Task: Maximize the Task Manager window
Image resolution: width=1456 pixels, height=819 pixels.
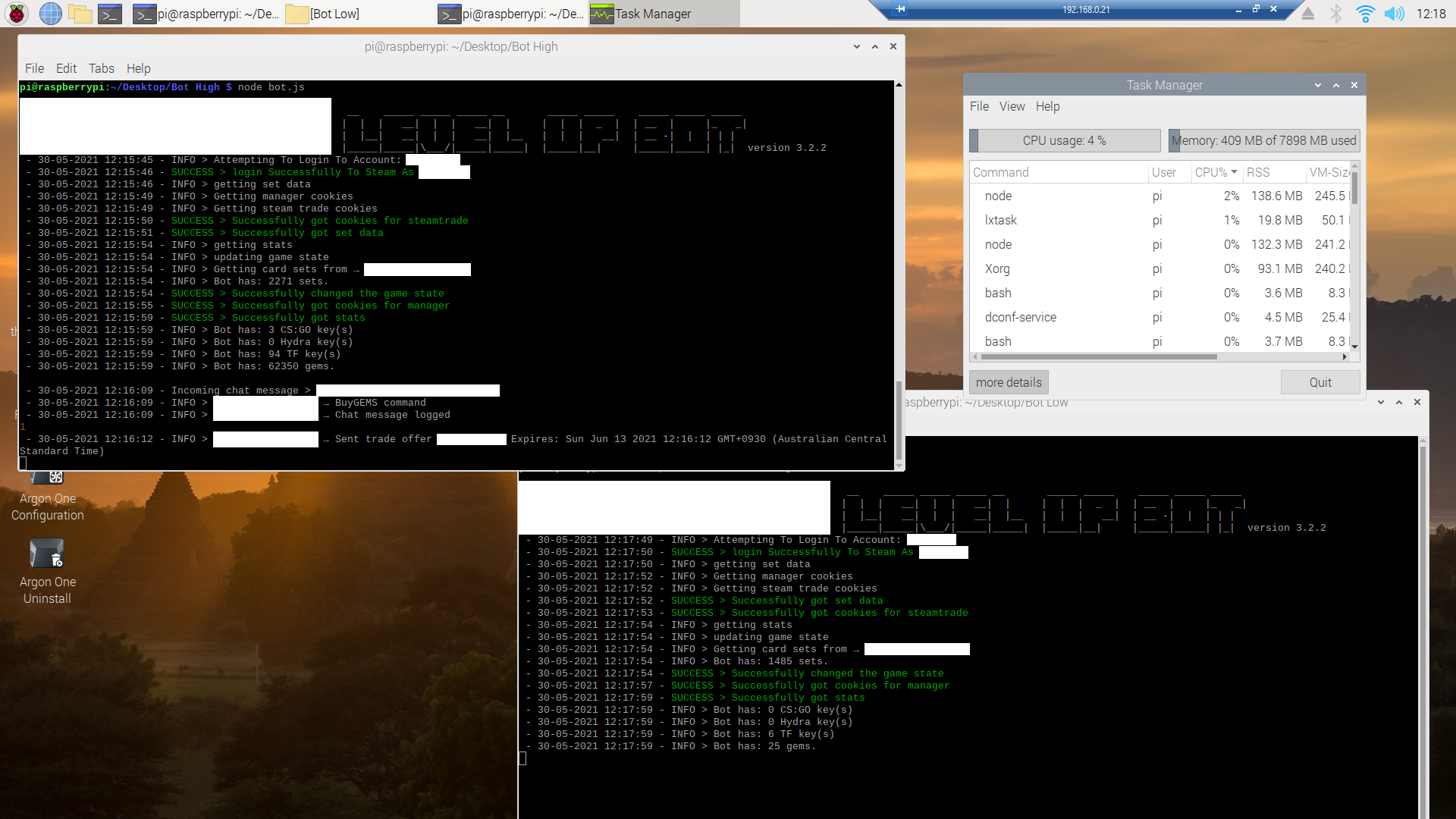Action: (x=1336, y=85)
